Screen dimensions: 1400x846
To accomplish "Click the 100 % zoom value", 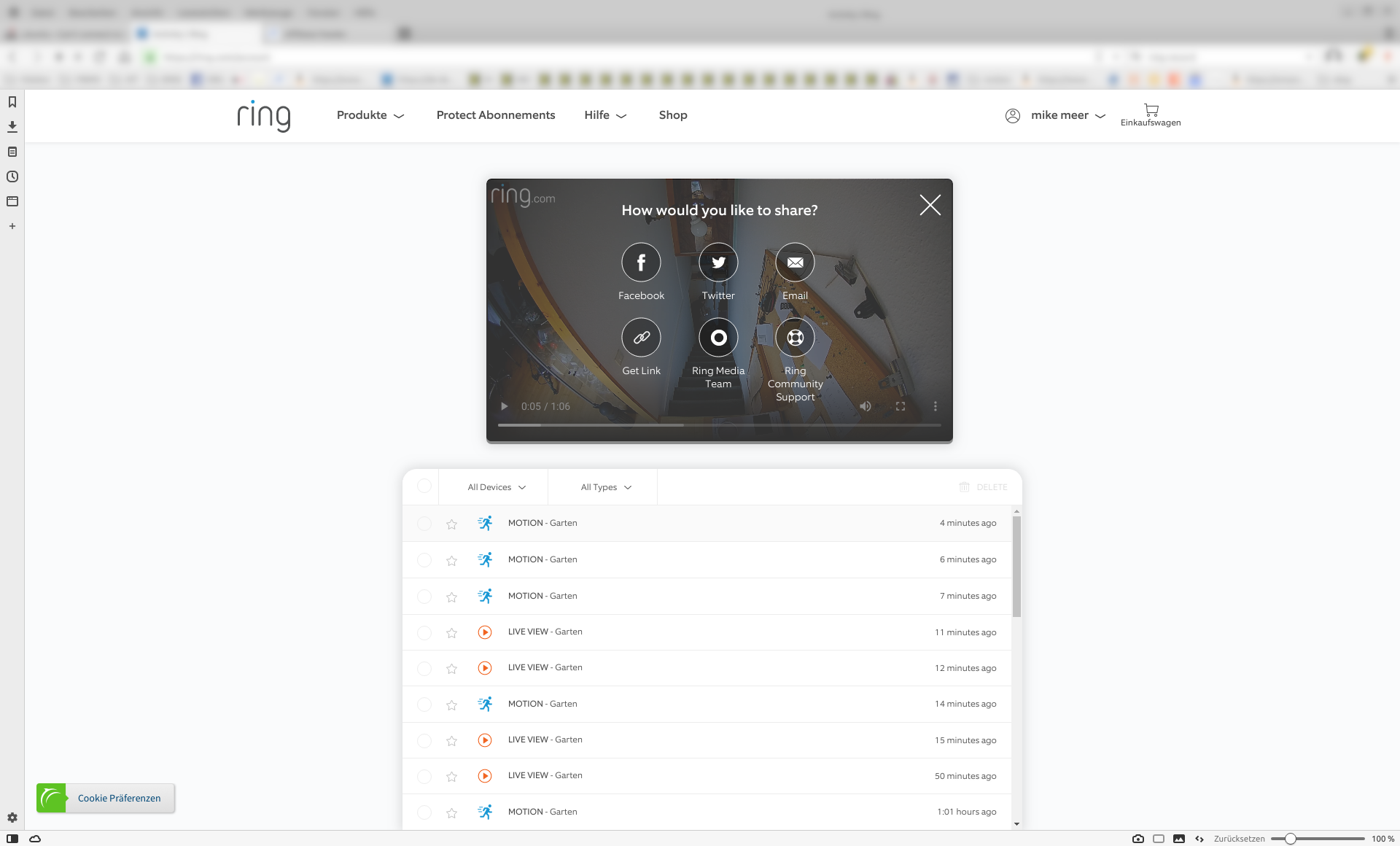I will point(1382,839).
